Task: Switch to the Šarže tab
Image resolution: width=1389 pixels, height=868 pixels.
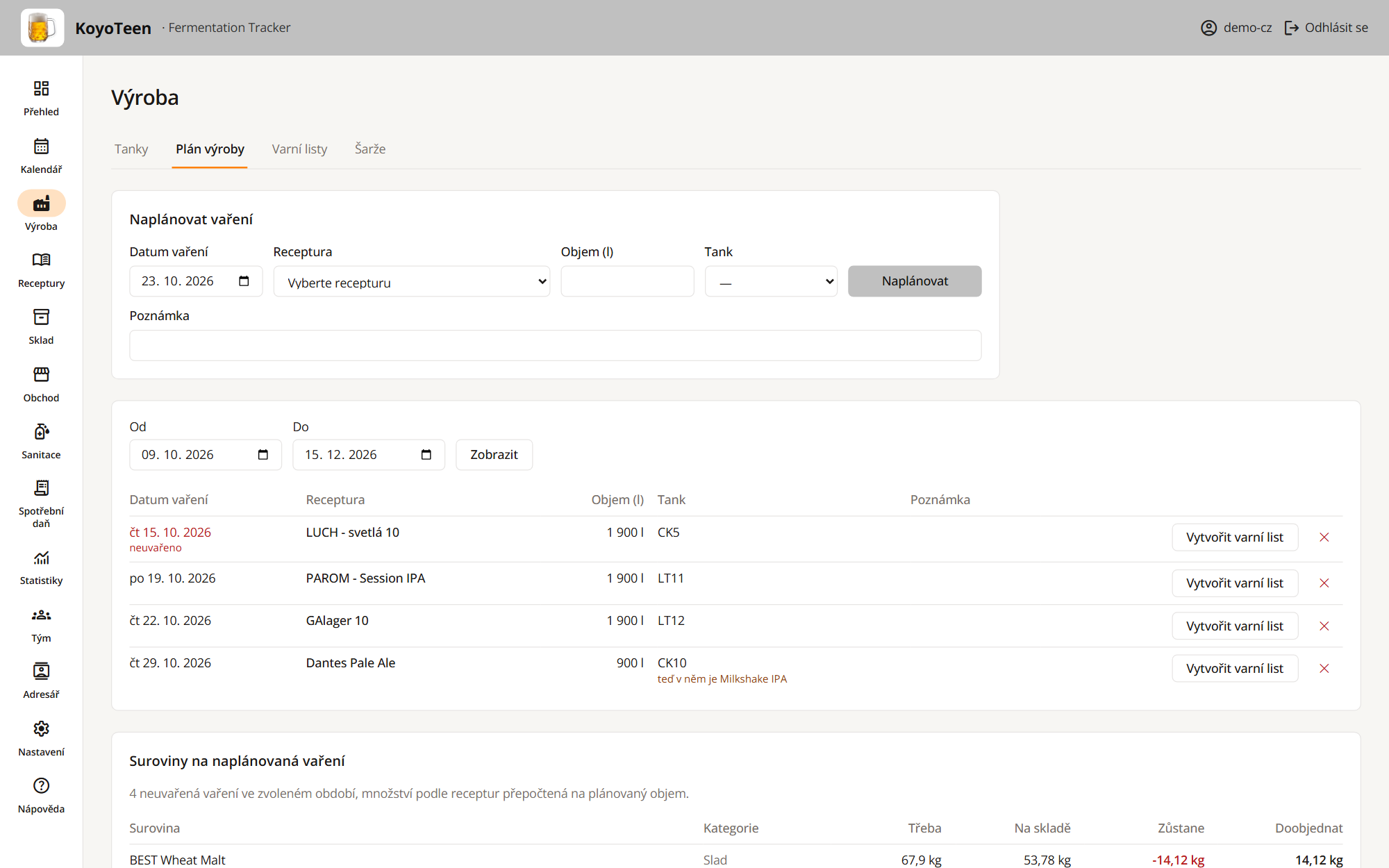Action: (370, 149)
